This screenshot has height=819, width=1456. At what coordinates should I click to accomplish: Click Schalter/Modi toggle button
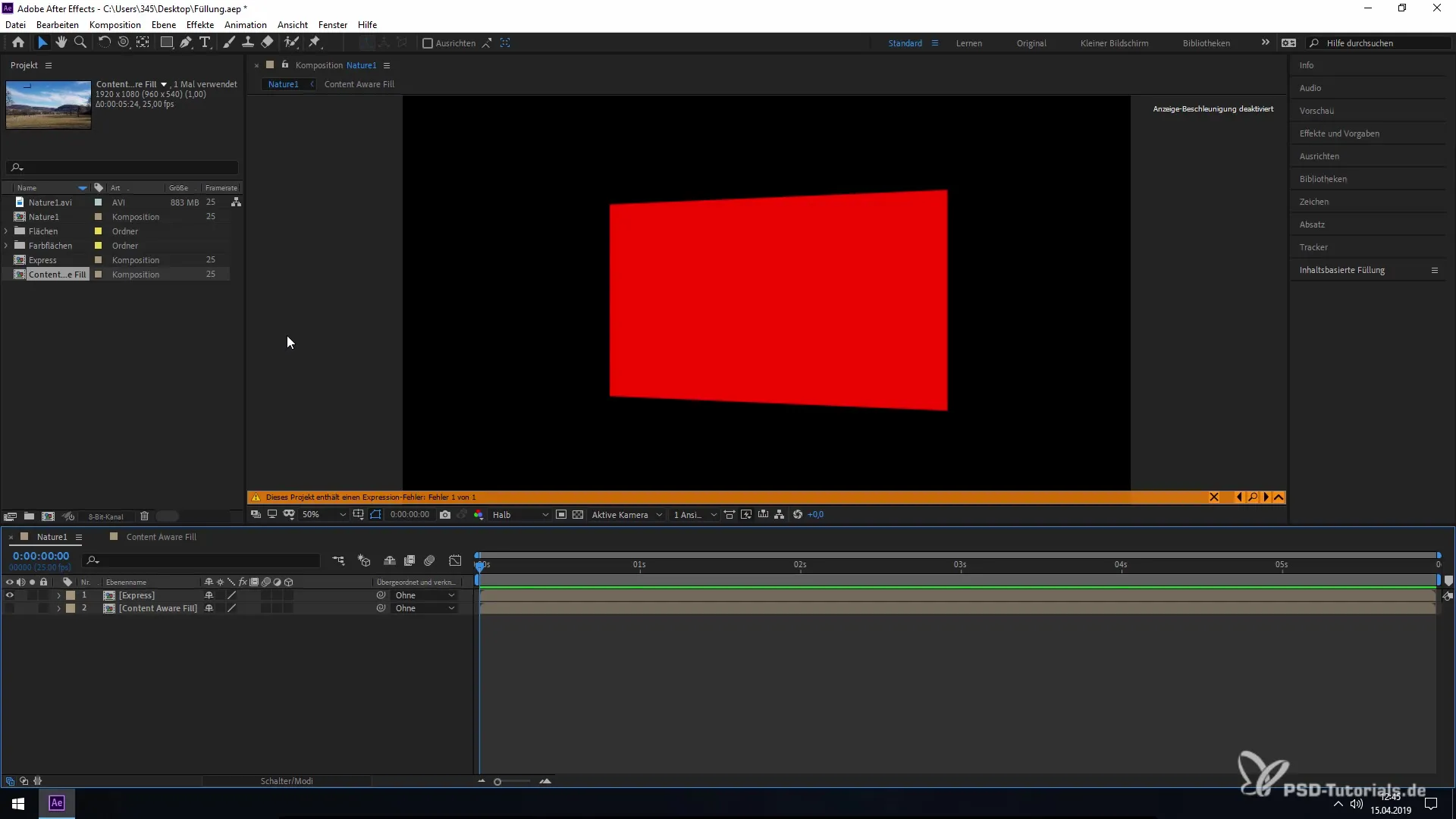tap(287, 781)
